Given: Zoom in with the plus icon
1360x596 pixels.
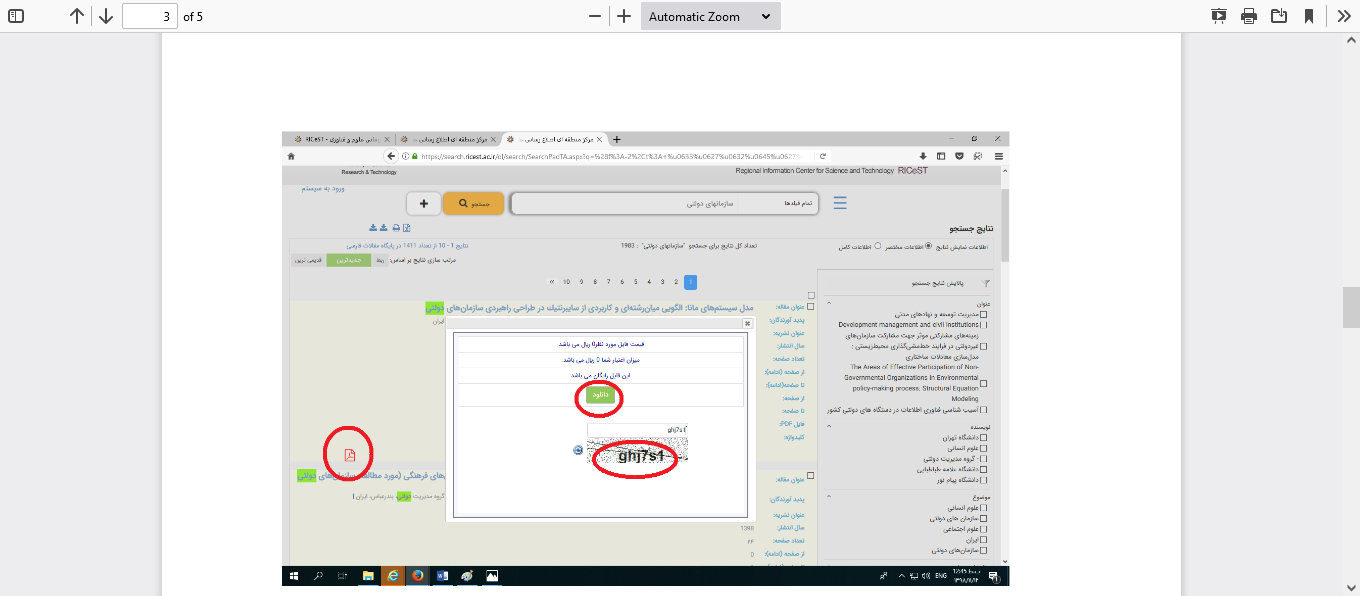Looking at the screenshot, I should coord(624,16).
